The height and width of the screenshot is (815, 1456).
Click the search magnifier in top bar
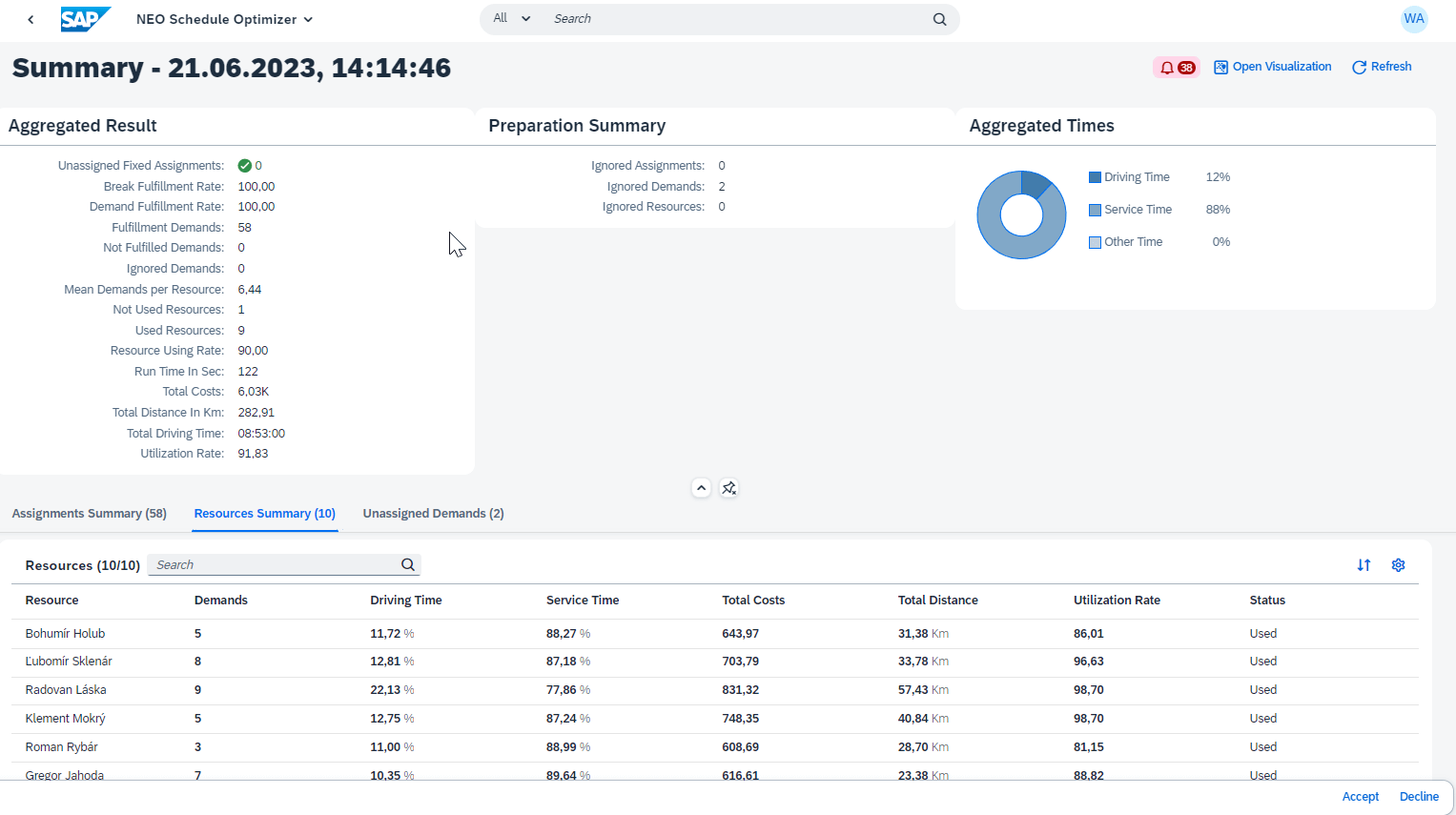[x=939, y=19]
